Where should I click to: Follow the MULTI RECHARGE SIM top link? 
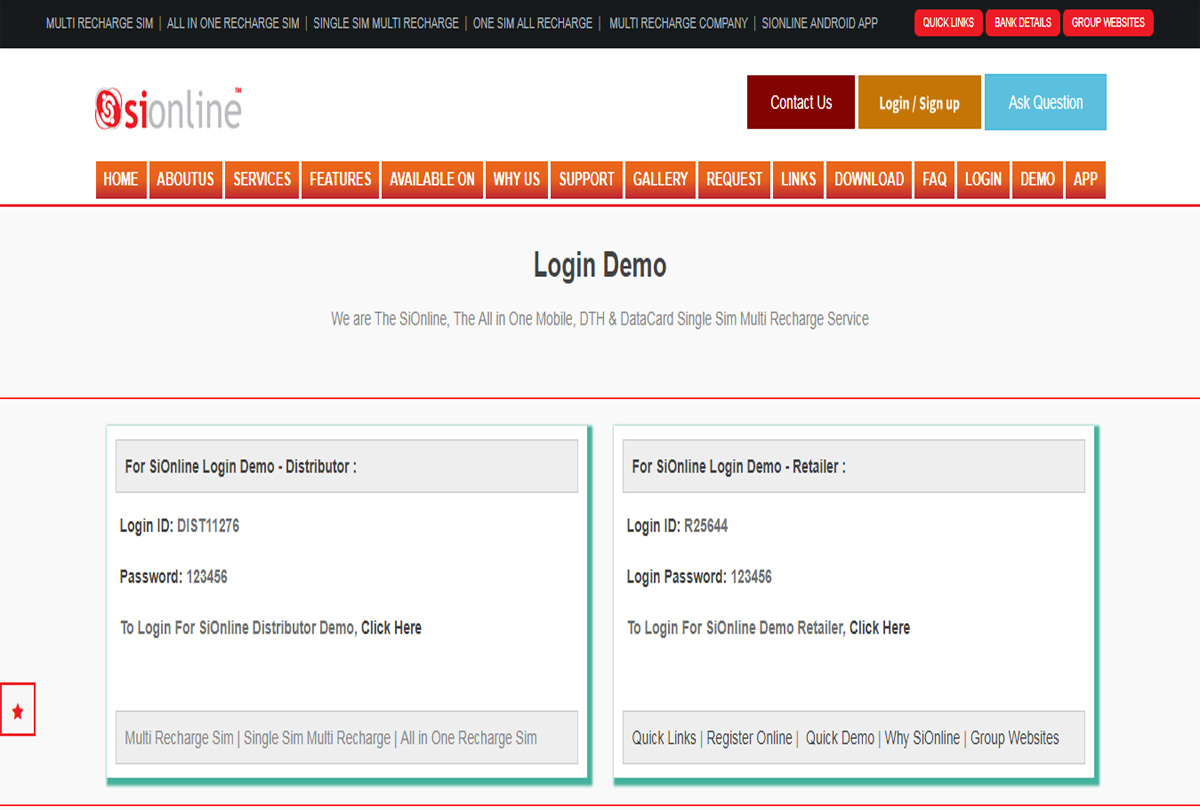tap(100, 23)
